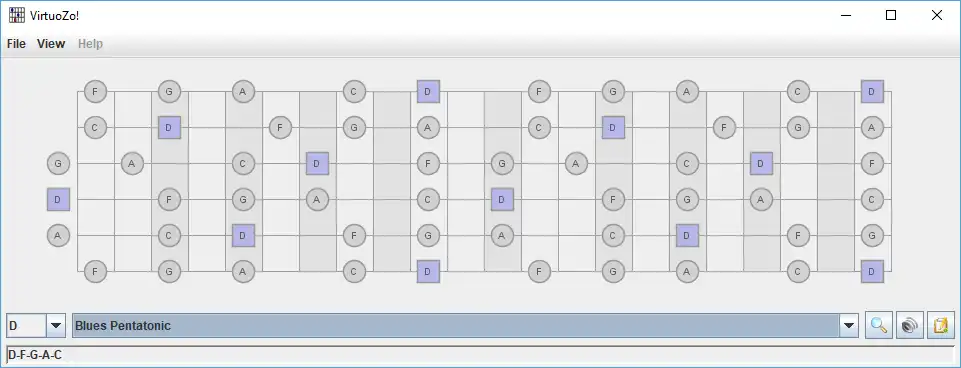This screenshot has height=368, width=961.
Task: Click D root at third fret, B string
Action: click(169, 128)
